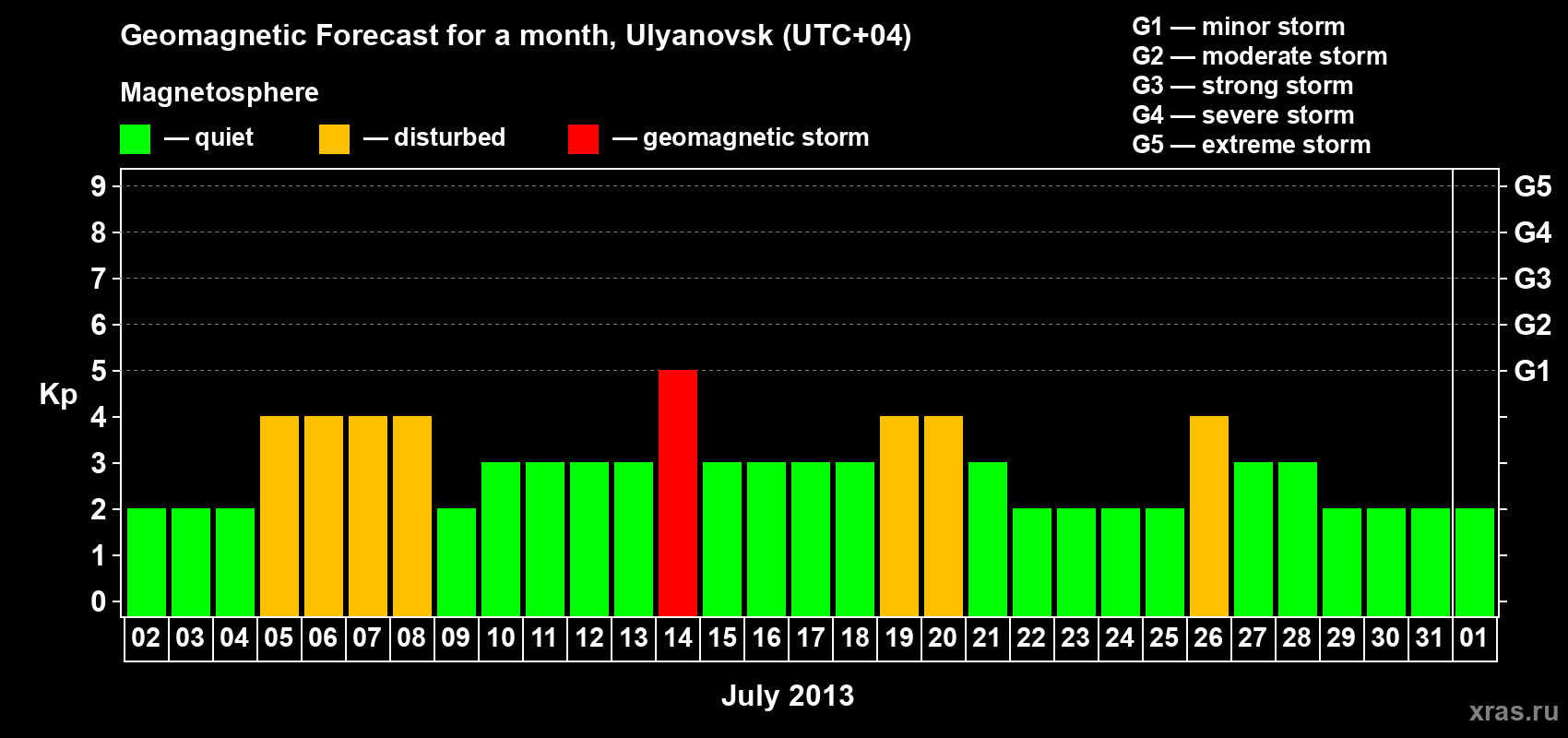Image resolution: width=1568 pixels, height=738 pixels.
Task: Click the 'disturbed' legend text
Action: click(449, 137)
